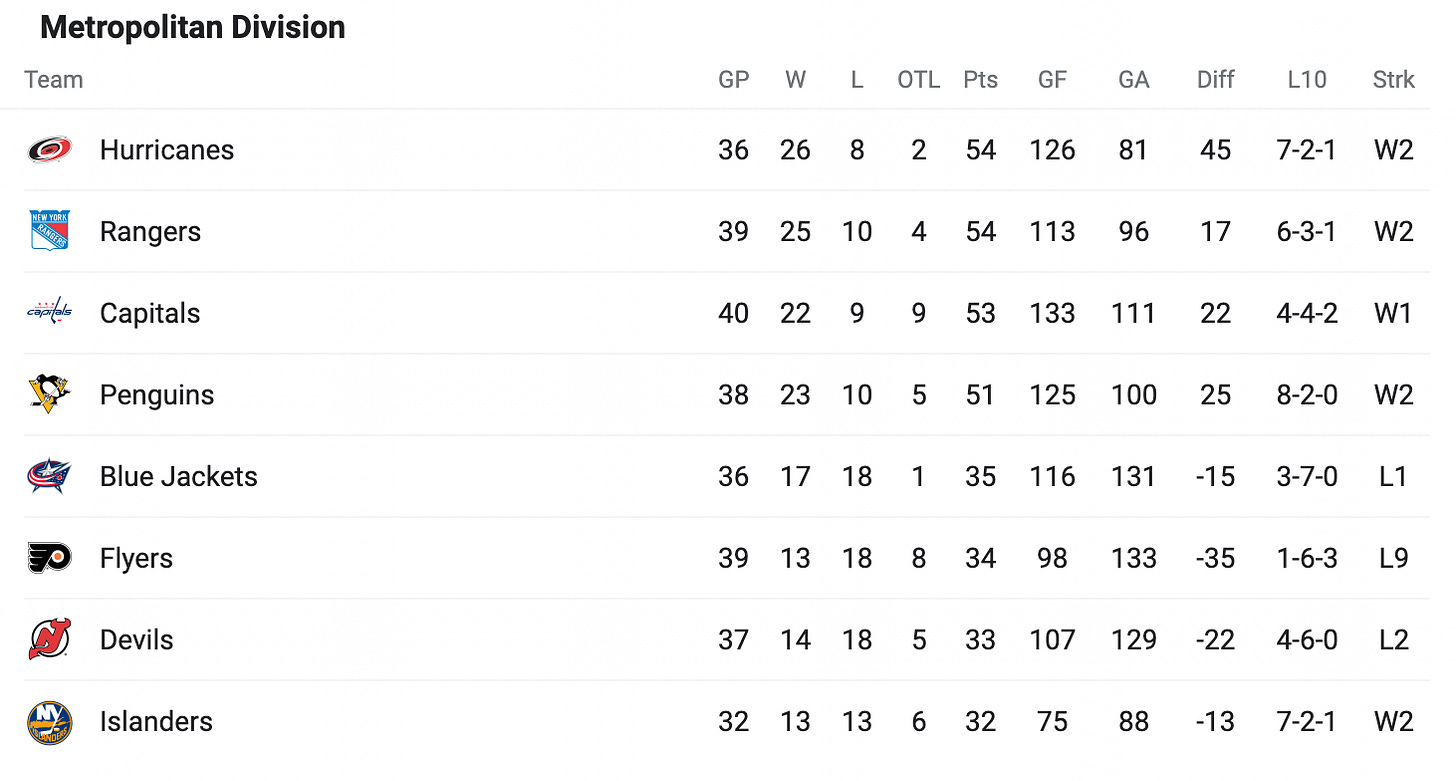Click the Strk column header
The width and height of the screenshot is (1456, 781).
[x=1394, y=80]
